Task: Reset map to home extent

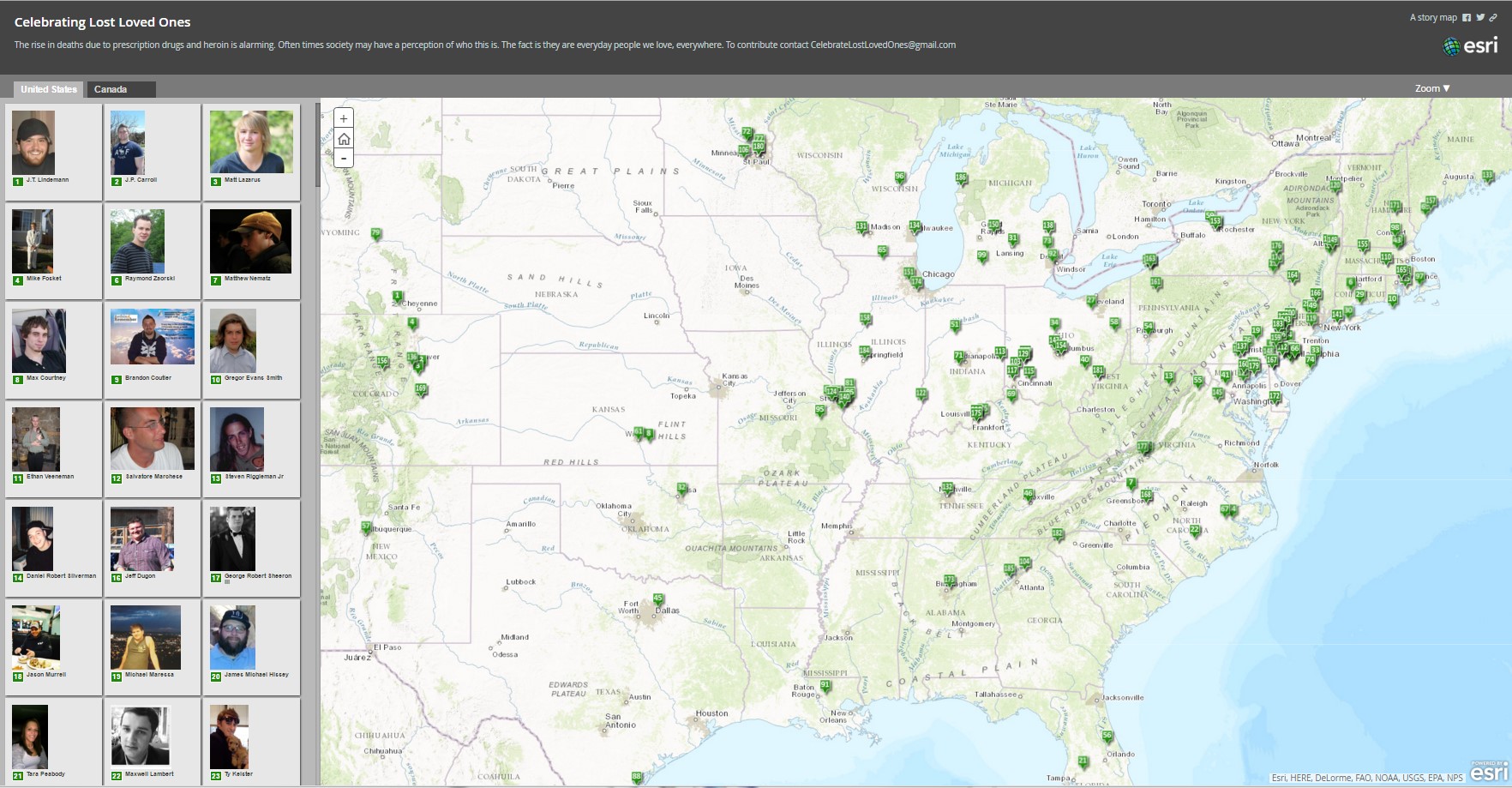Action: click(x=344, y=139)
